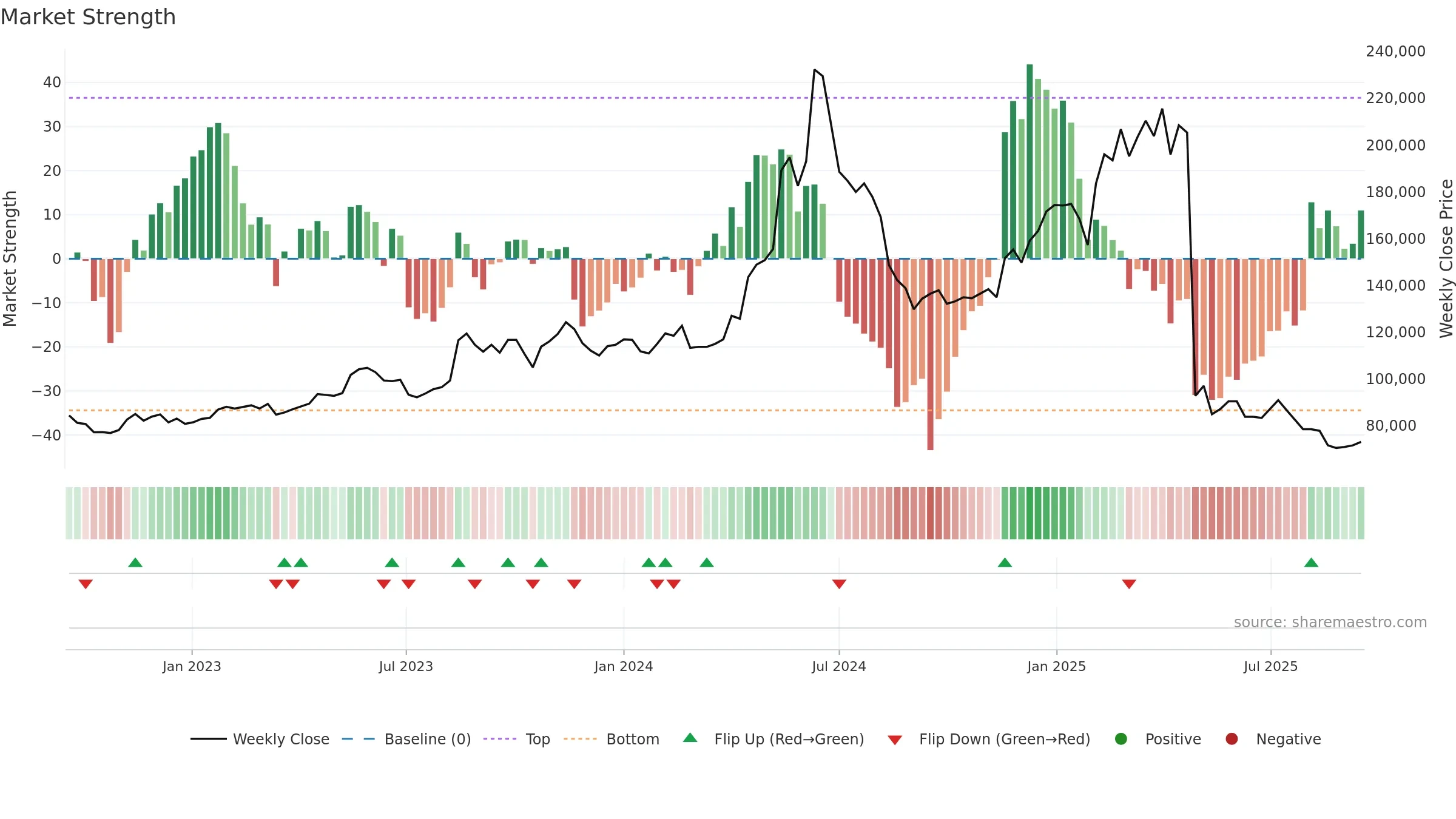Click the purple dotted Top legend symbol
This screenshot has width=1456, height=819.
point(500,739)
